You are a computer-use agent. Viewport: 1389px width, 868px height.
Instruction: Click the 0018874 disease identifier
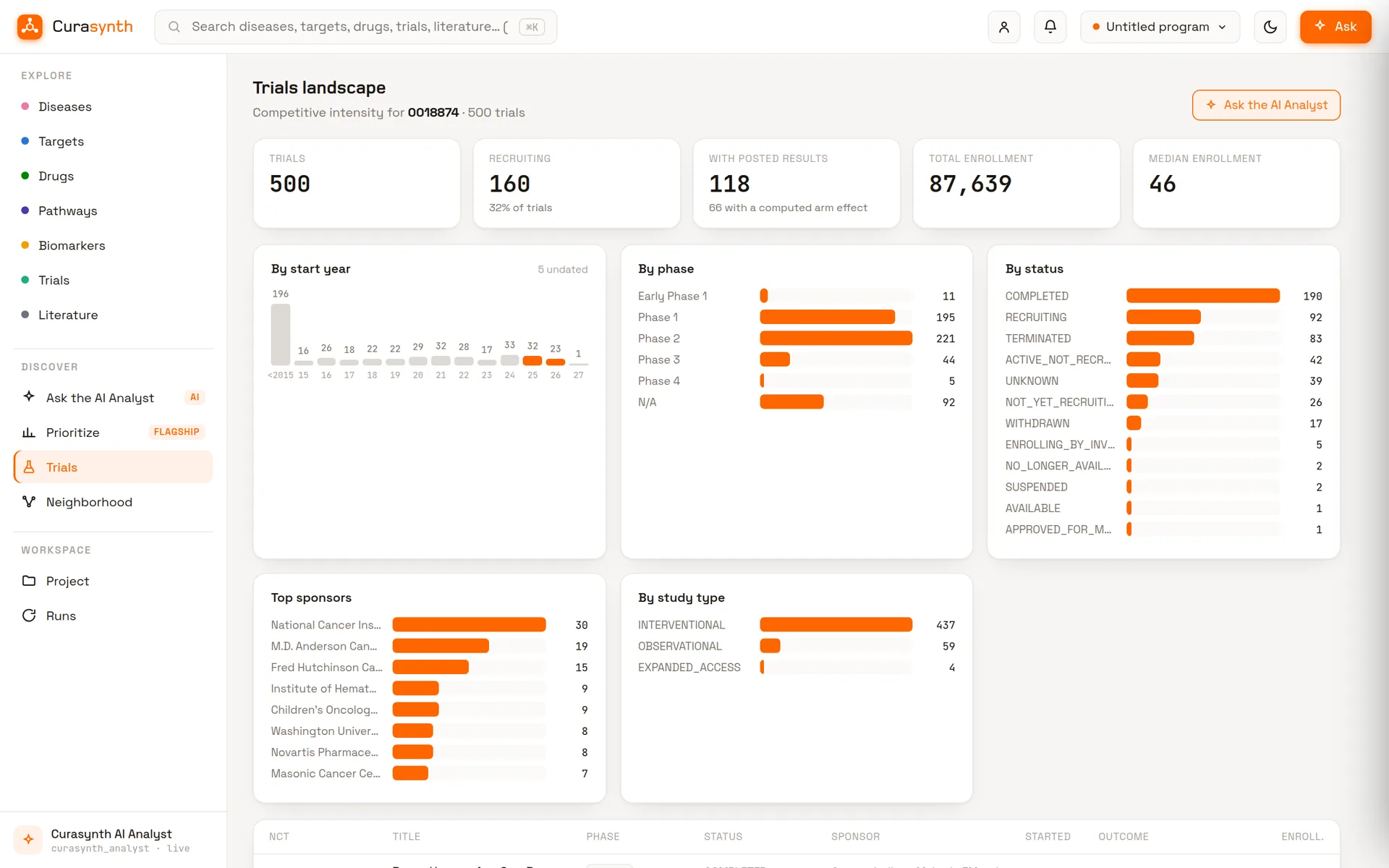click(433, 112)
